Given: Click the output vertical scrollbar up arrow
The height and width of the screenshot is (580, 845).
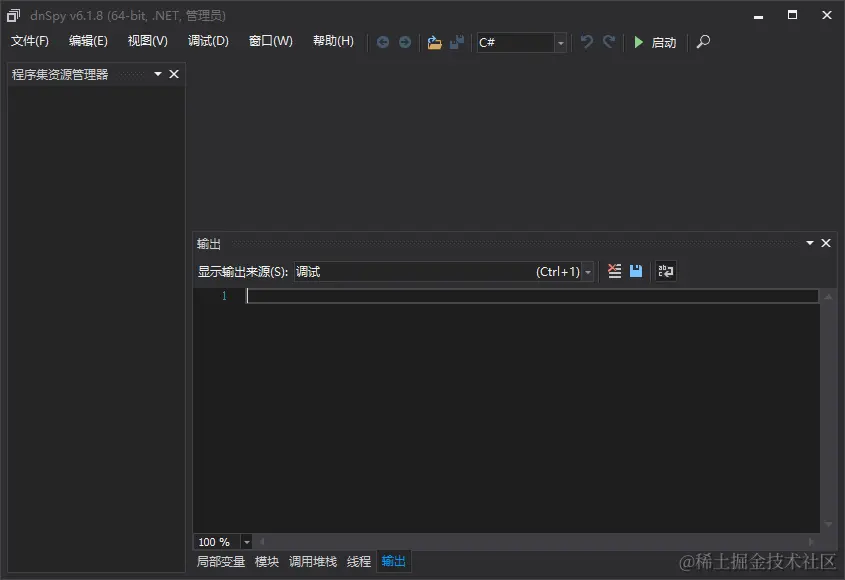Looking at the screenshot, I should (x=828, y=297).
